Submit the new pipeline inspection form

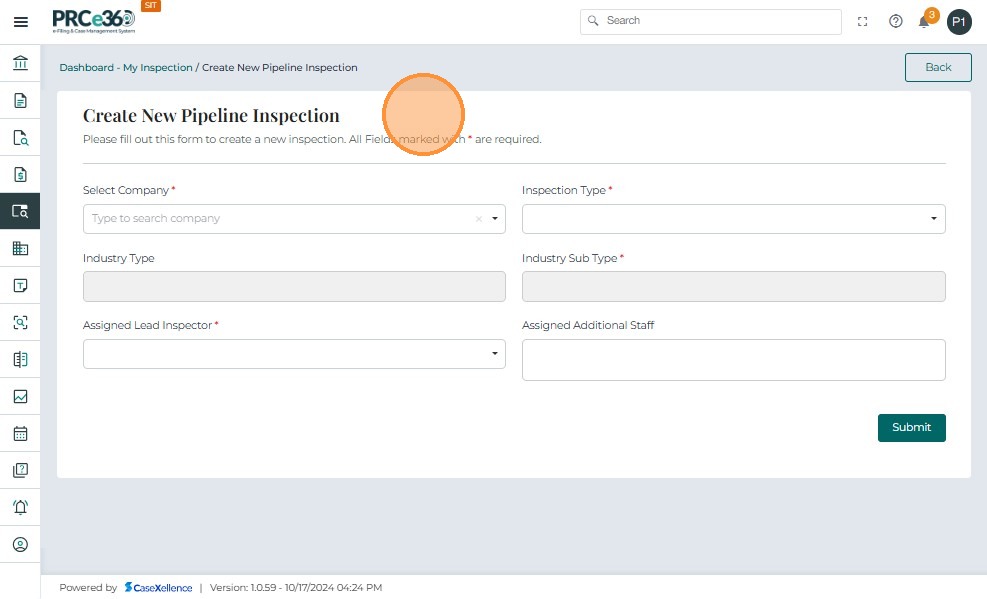(911, 427)
